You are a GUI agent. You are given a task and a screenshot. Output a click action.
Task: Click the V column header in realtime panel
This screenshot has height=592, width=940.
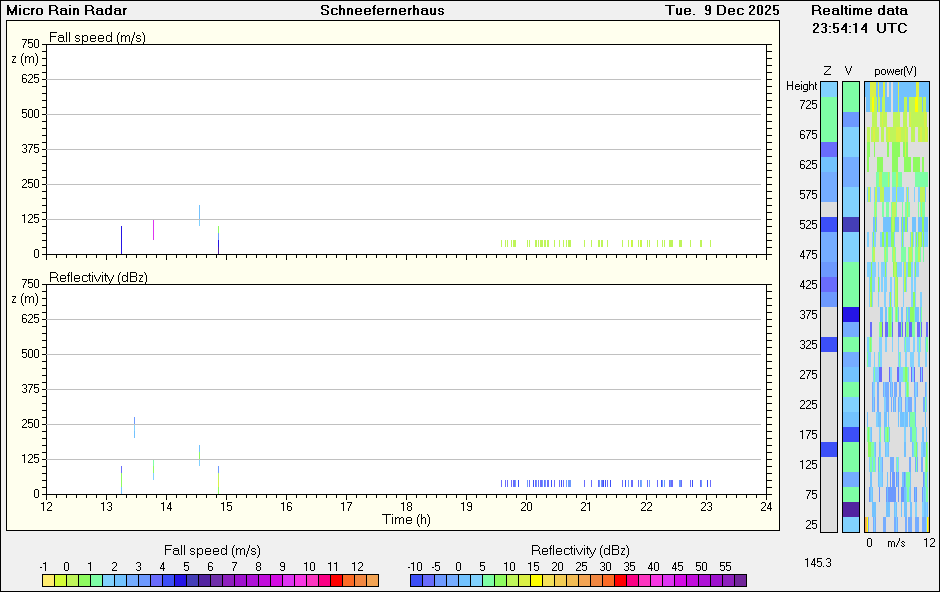pos(849,71)
